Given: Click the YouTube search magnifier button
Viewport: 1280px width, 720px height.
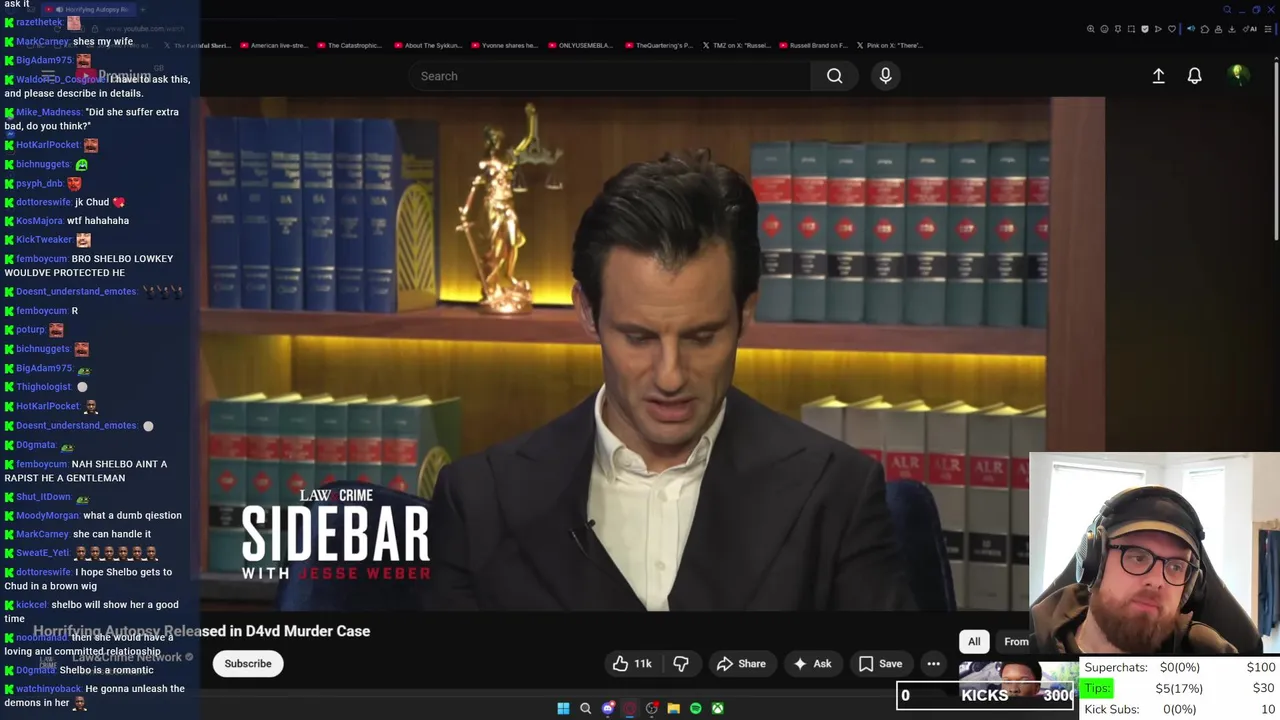Looking at the screenshot, I should pyautogui.click(x=834, y=76).
